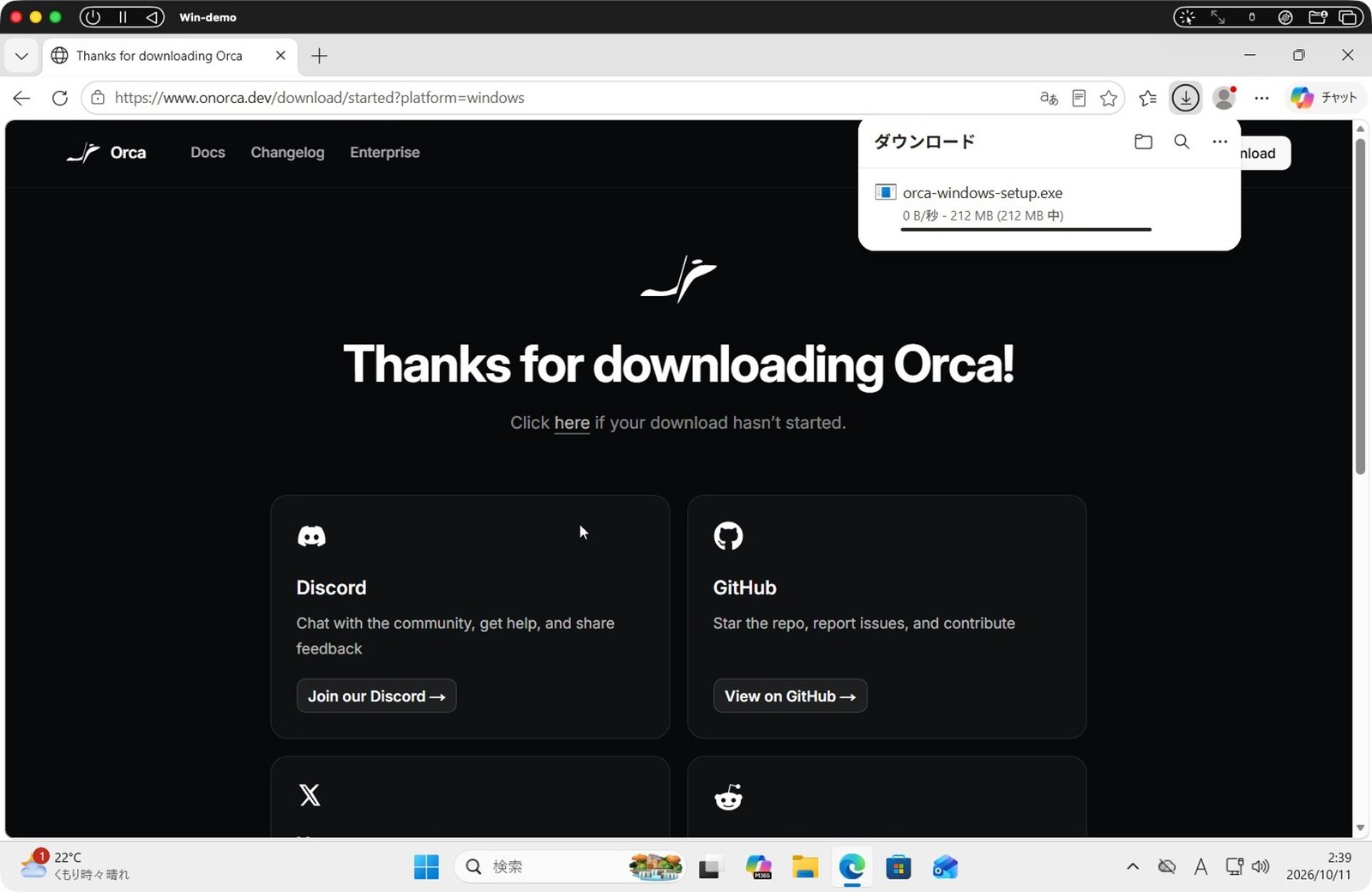Show hidden system tray icons
The image size is (1372, 892).
click(x=1133, y=866)
